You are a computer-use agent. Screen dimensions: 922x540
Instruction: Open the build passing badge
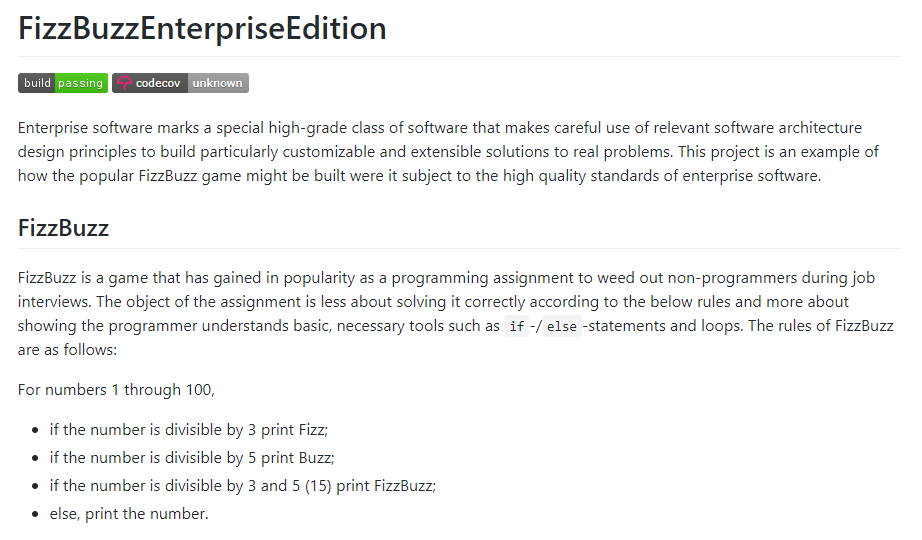[x=63, y=83]
